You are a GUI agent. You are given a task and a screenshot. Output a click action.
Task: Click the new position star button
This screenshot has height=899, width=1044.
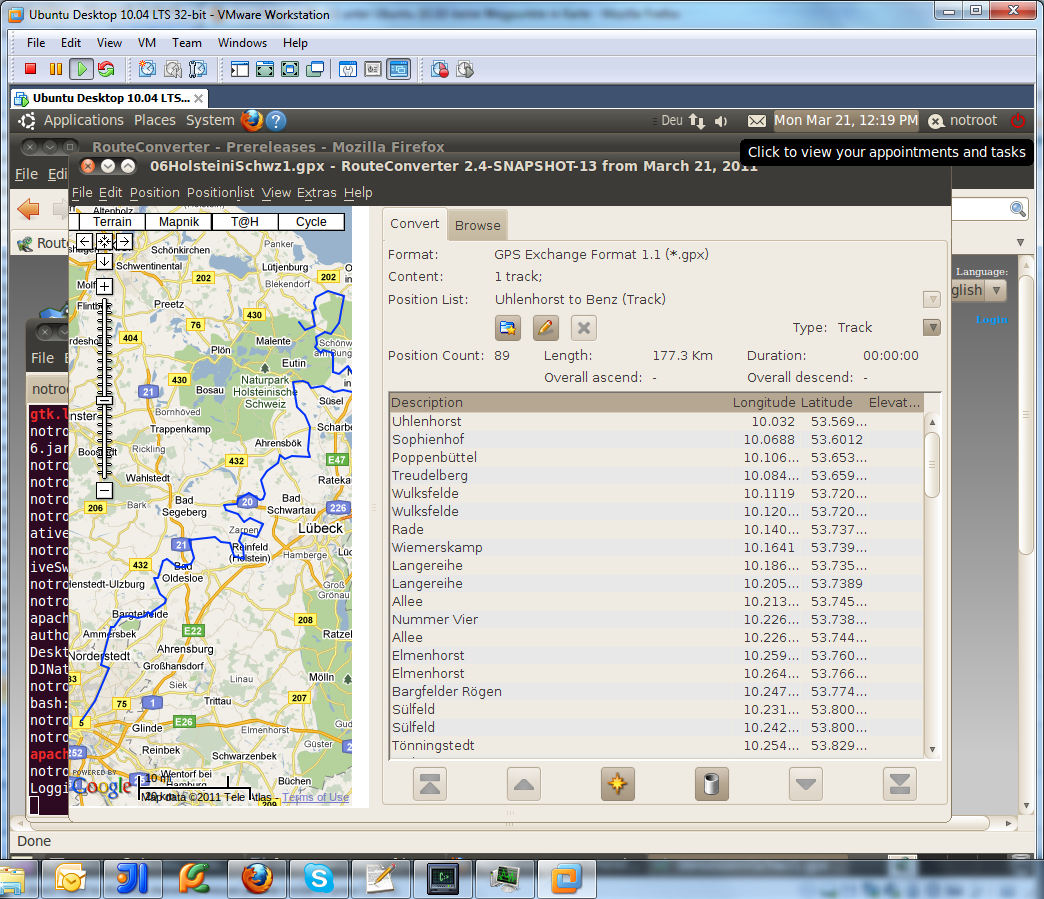(x=617, y=784)
